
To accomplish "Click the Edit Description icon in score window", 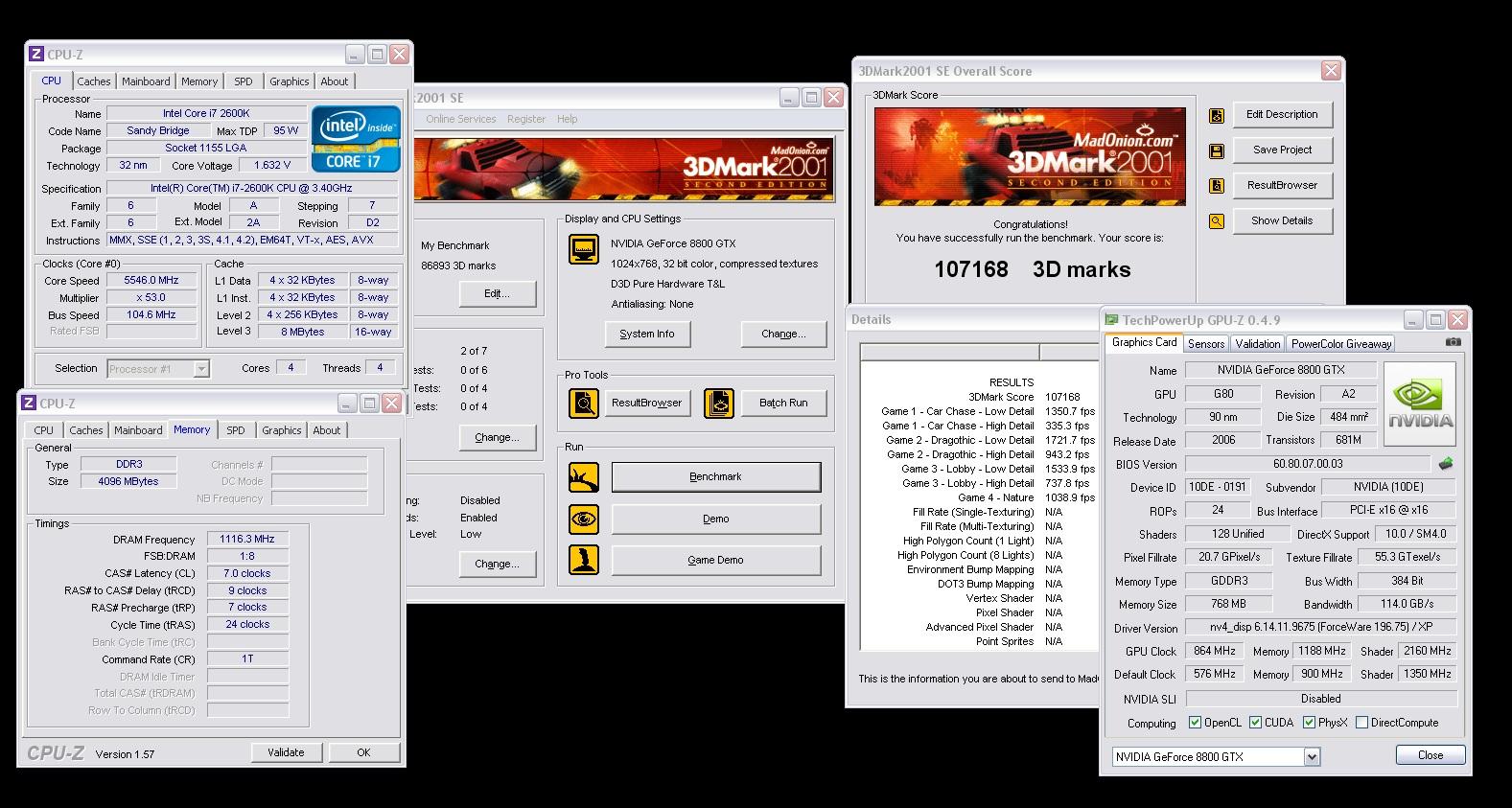I will (x=1217, y=116).
